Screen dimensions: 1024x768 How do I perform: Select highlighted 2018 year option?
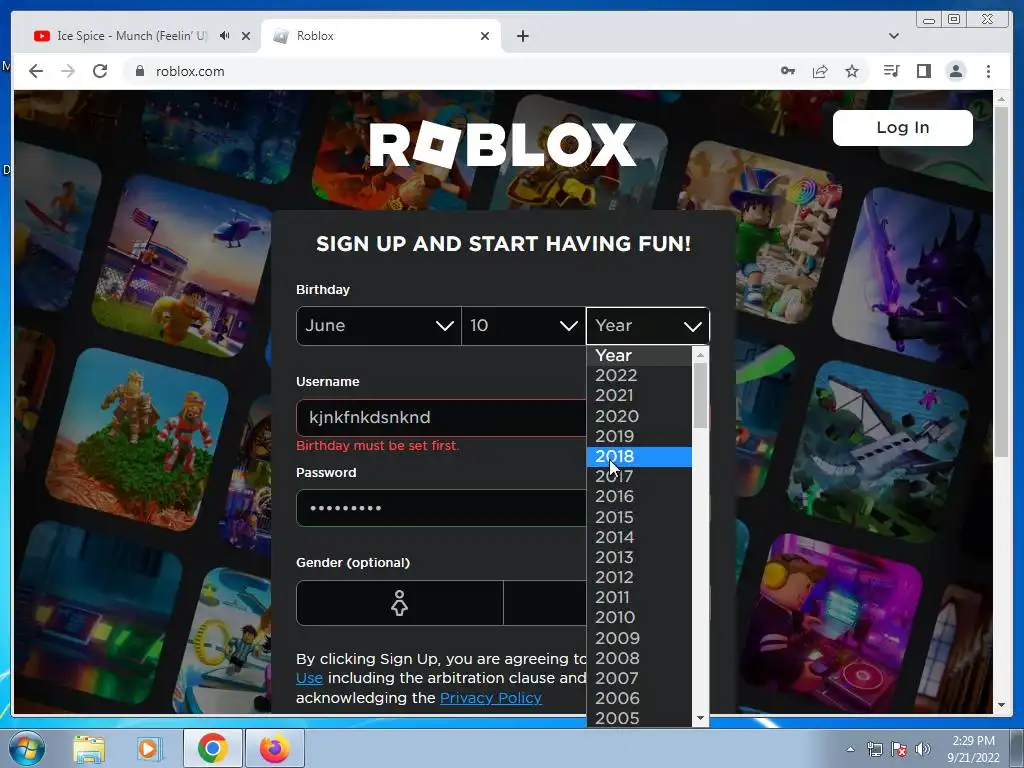click(x=639, y=456)
